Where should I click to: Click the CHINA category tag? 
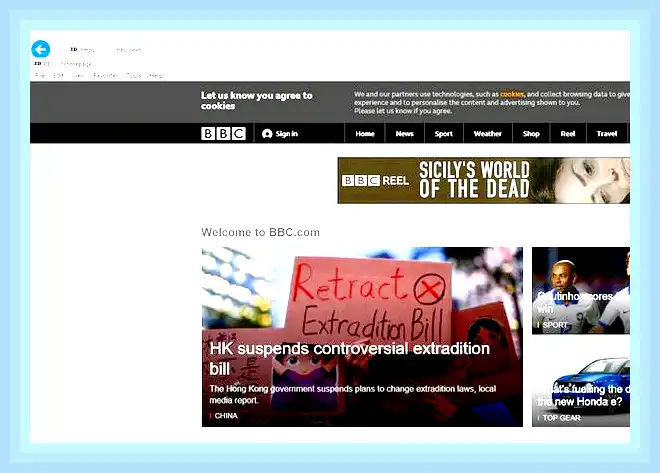point(226,416)
